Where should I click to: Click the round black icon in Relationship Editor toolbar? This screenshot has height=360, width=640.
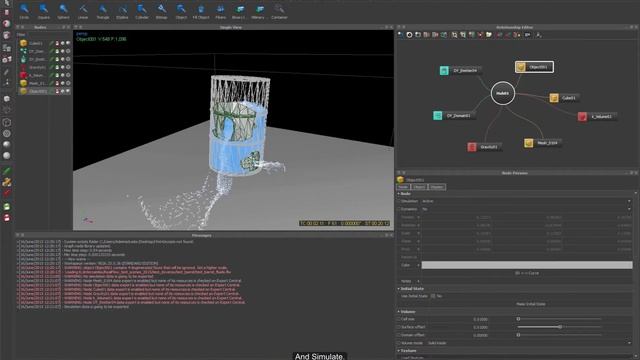point(409,35)
